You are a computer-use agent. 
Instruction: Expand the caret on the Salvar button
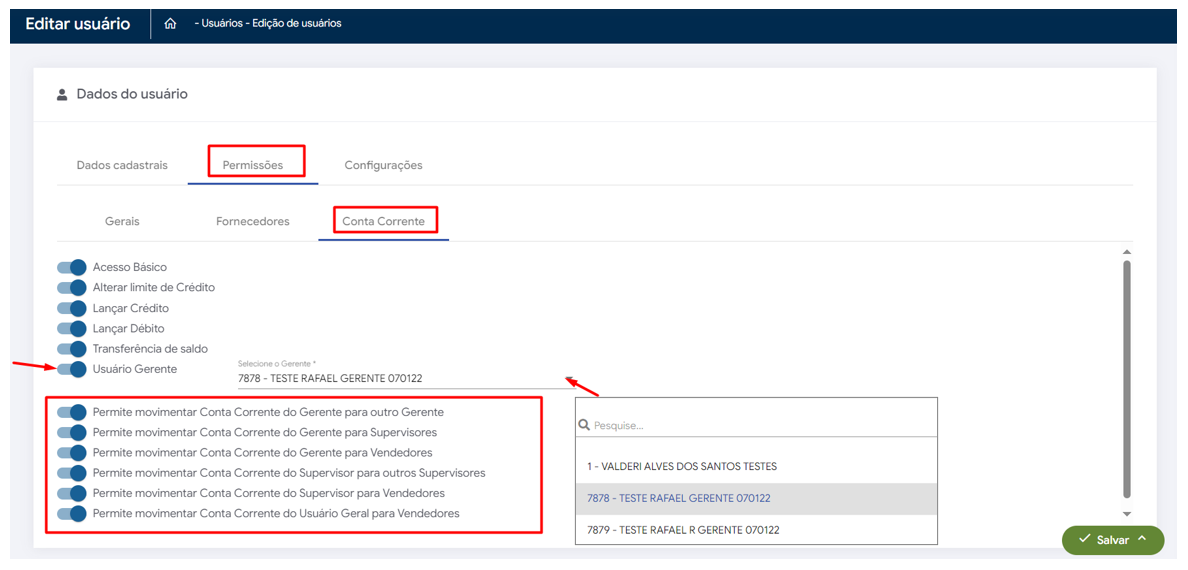point(1142,539)
